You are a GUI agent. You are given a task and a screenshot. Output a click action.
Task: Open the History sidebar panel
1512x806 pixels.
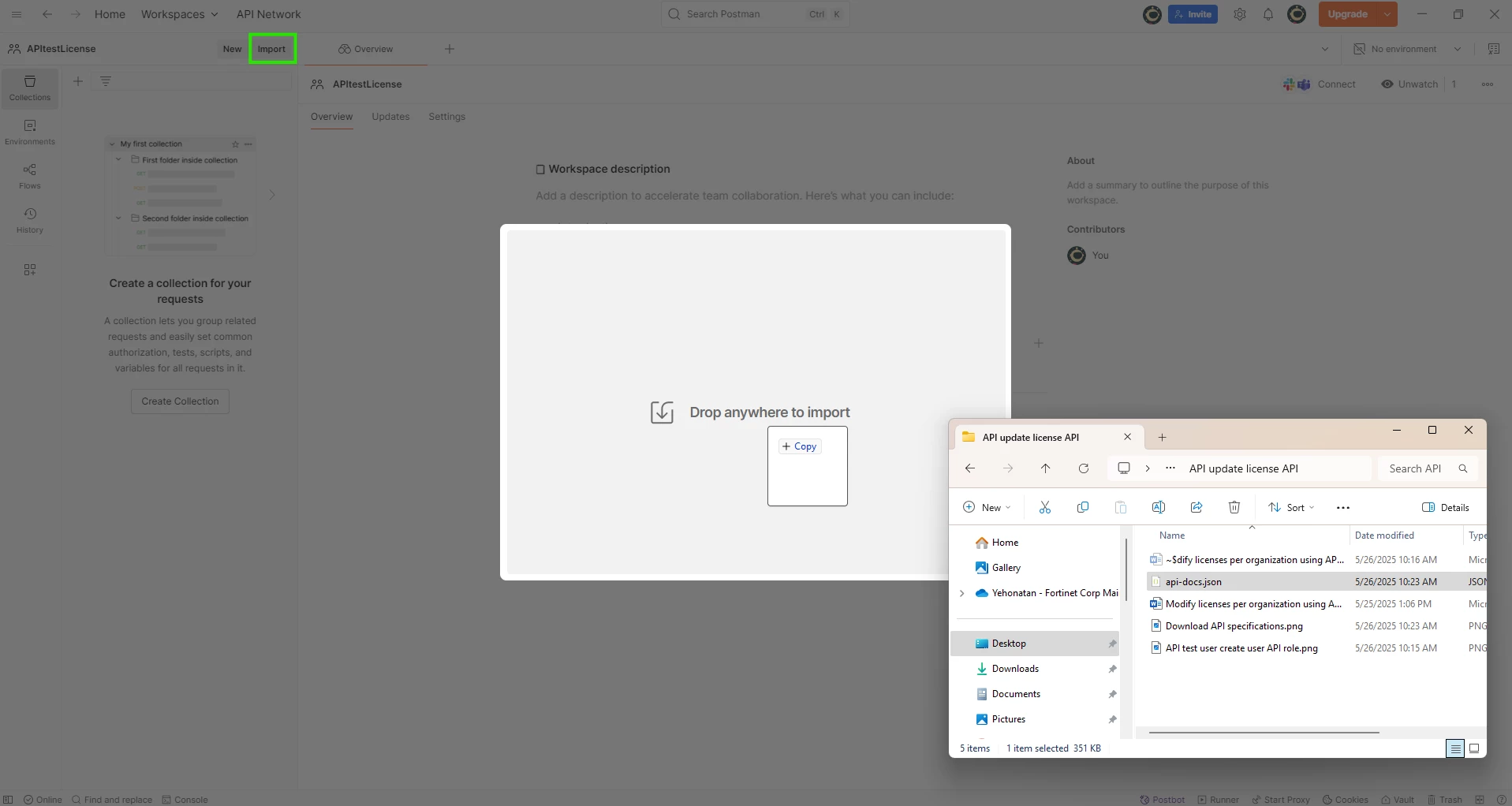click(30, 221)
